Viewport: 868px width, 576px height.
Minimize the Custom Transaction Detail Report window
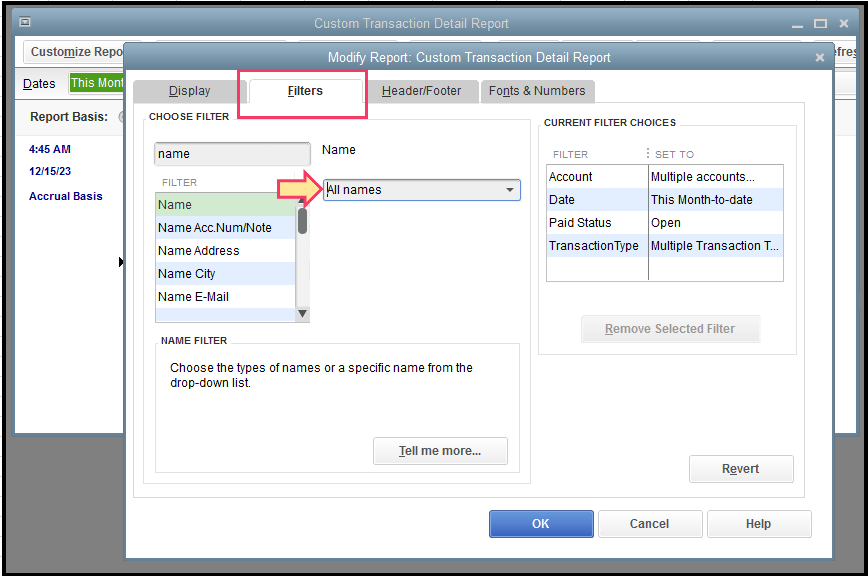pyautogui.click(x=798, y=23)
